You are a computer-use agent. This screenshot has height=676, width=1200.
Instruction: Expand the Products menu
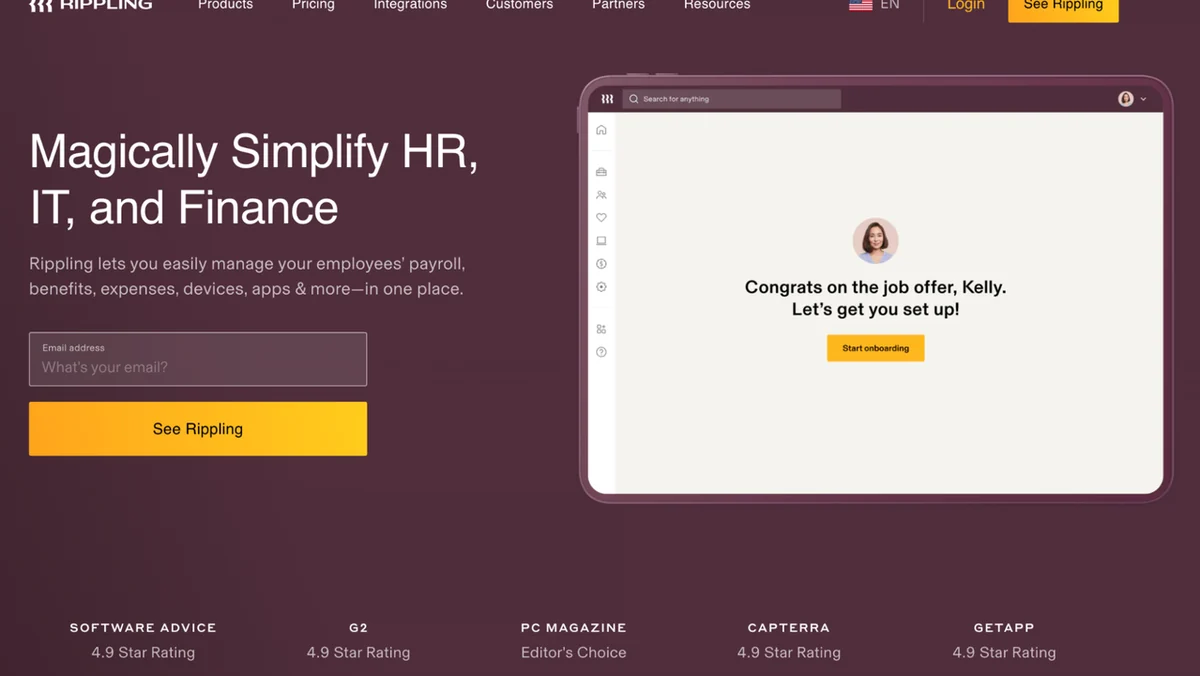(225, 5)
